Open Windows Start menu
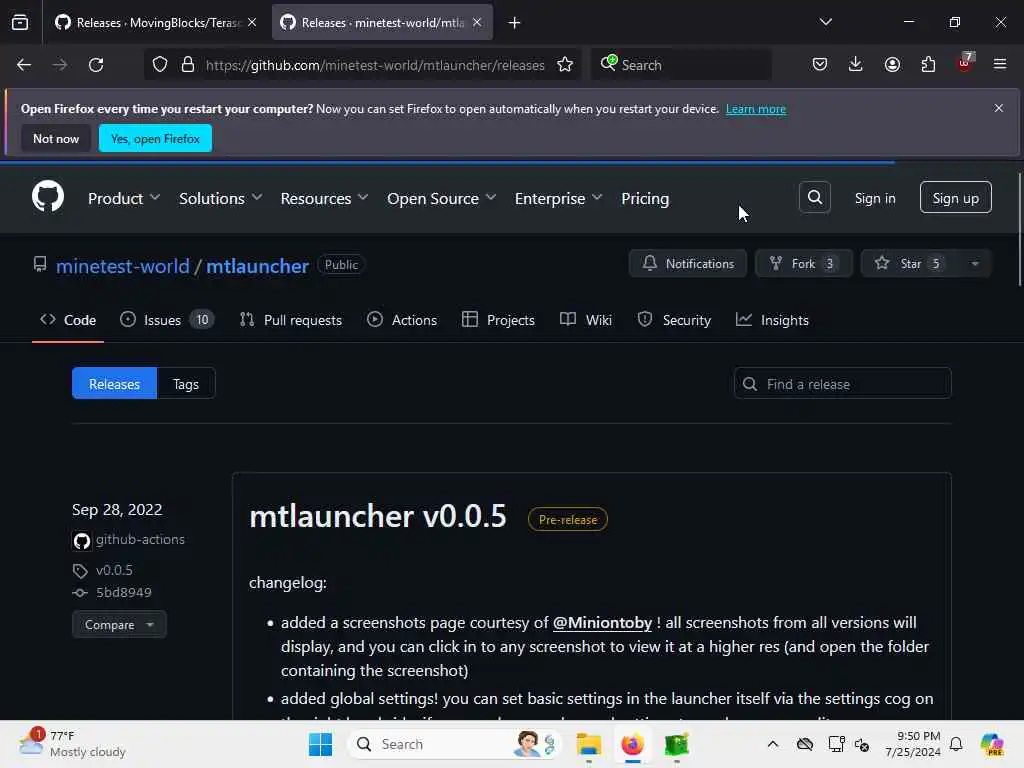 click(x=320, y=744)
